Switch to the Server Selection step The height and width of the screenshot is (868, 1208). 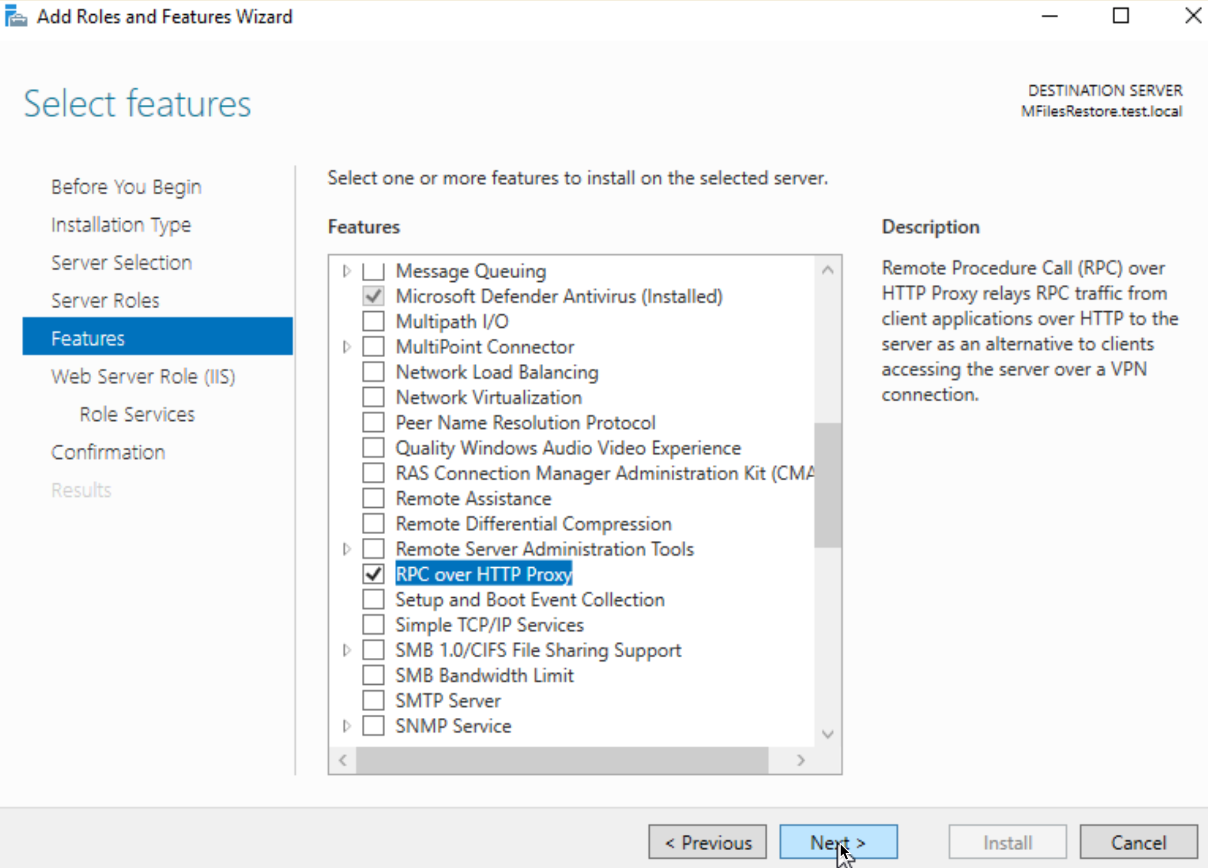pos(121,263)
